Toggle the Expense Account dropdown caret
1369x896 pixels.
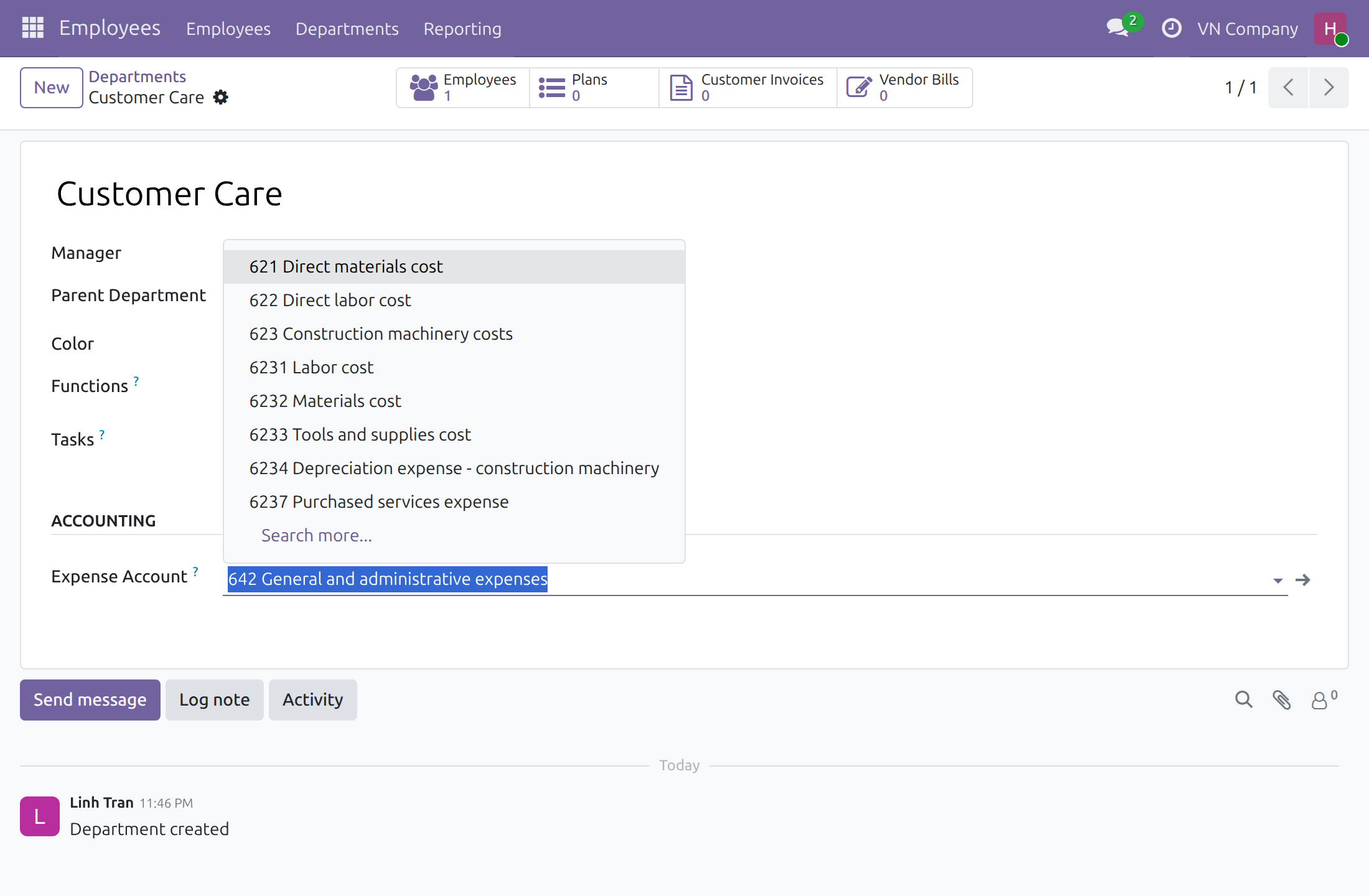(x=1278, y=581)
